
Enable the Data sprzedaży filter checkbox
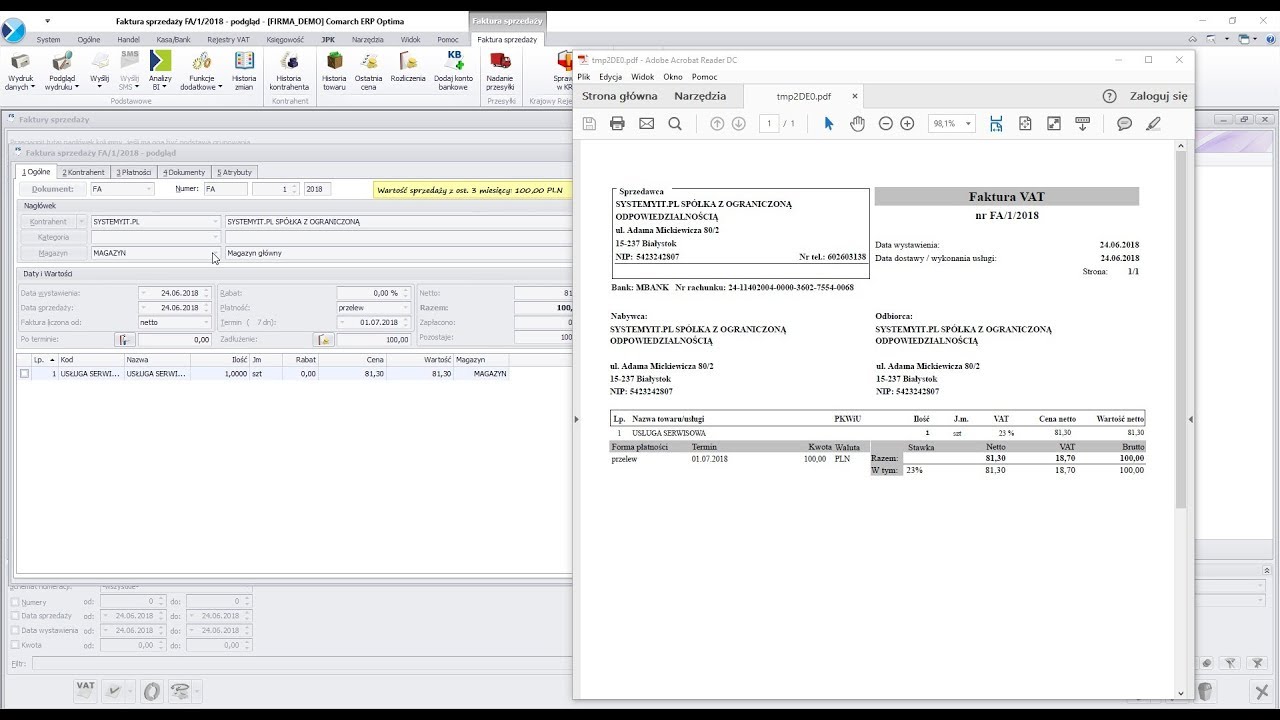15,616
